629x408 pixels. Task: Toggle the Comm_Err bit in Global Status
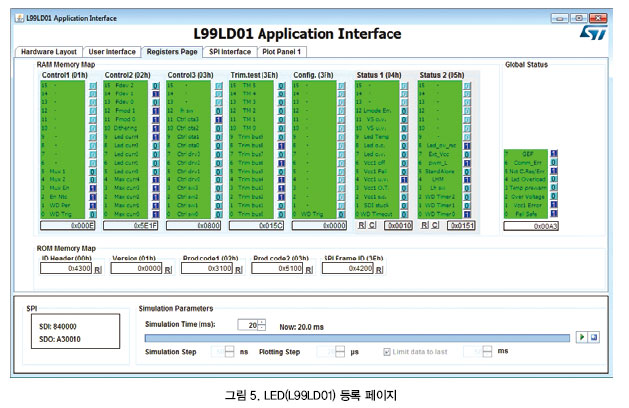click(x=554, y=162)
